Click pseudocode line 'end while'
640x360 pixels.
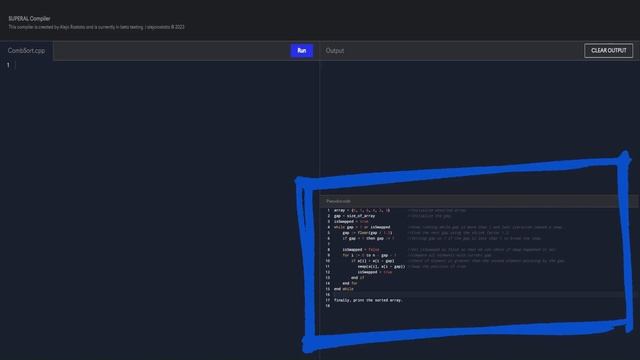coord(344,289)
